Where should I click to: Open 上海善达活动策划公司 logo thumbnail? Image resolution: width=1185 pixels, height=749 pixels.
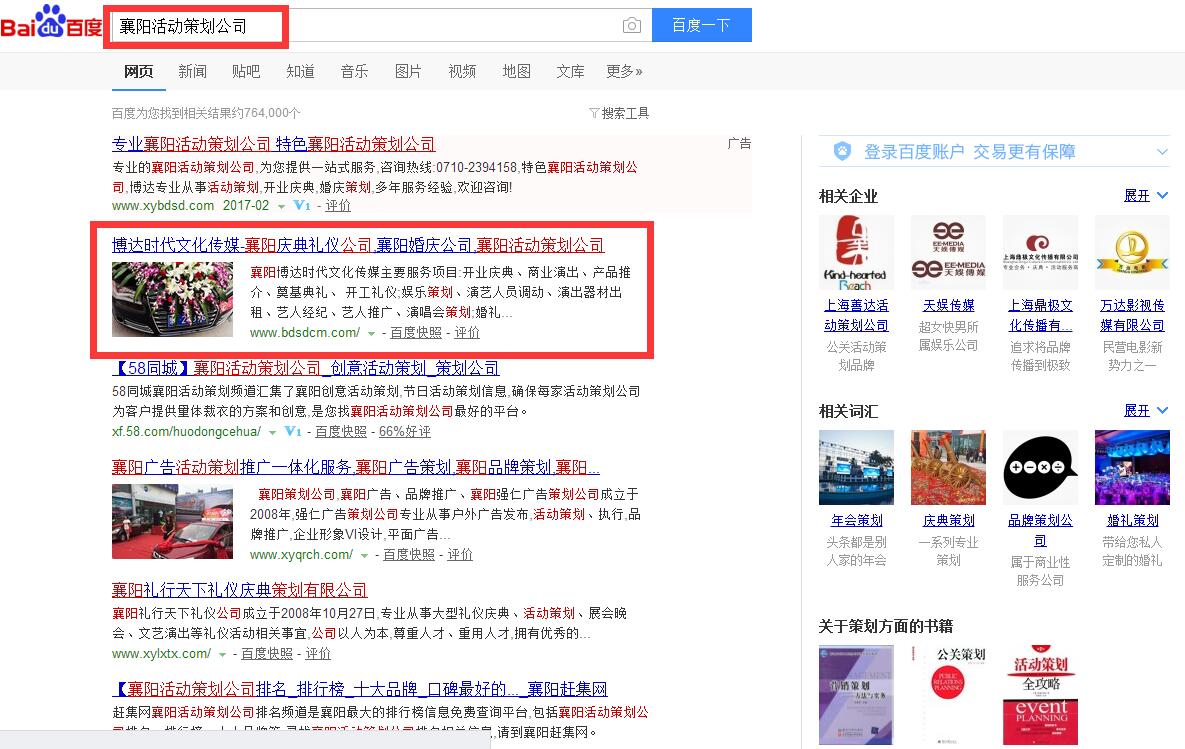point(856,252)
